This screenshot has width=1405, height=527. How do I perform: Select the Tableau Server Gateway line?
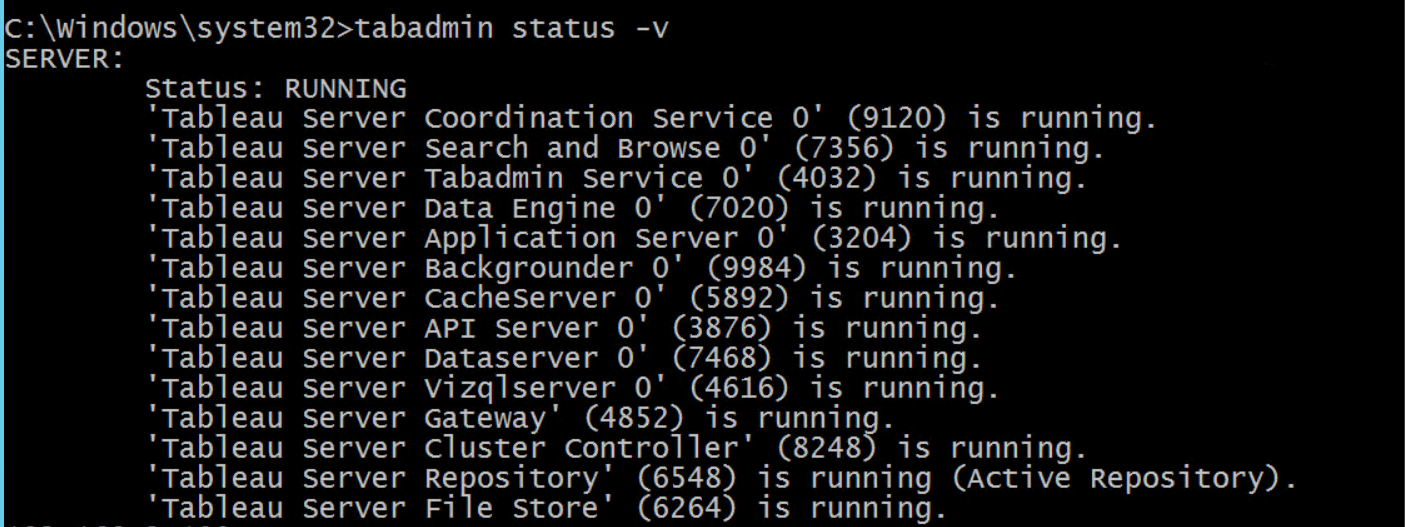click(520, 418)
